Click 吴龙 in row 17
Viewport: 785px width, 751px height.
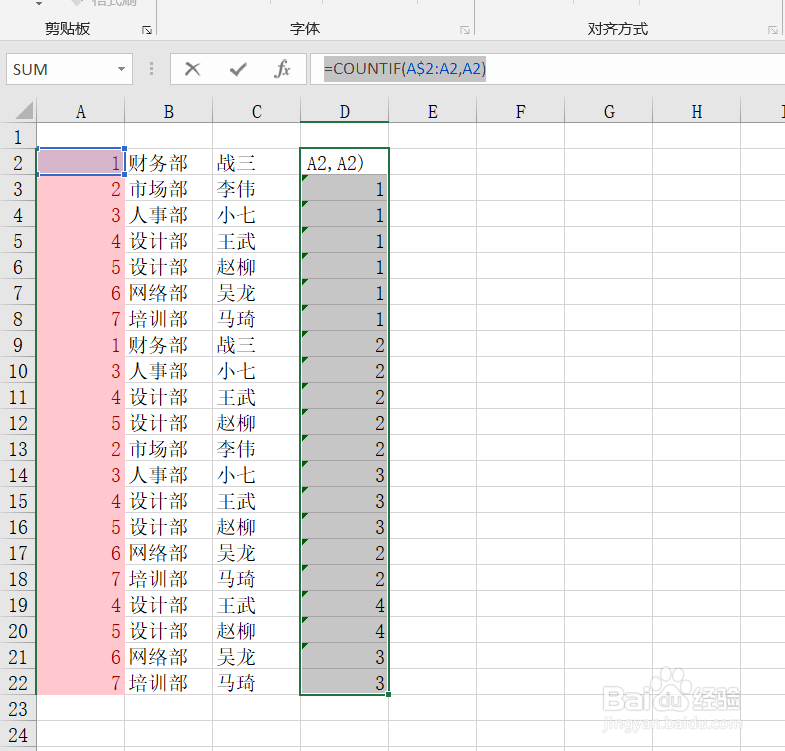pyautogui.click(x=236, y=553)
